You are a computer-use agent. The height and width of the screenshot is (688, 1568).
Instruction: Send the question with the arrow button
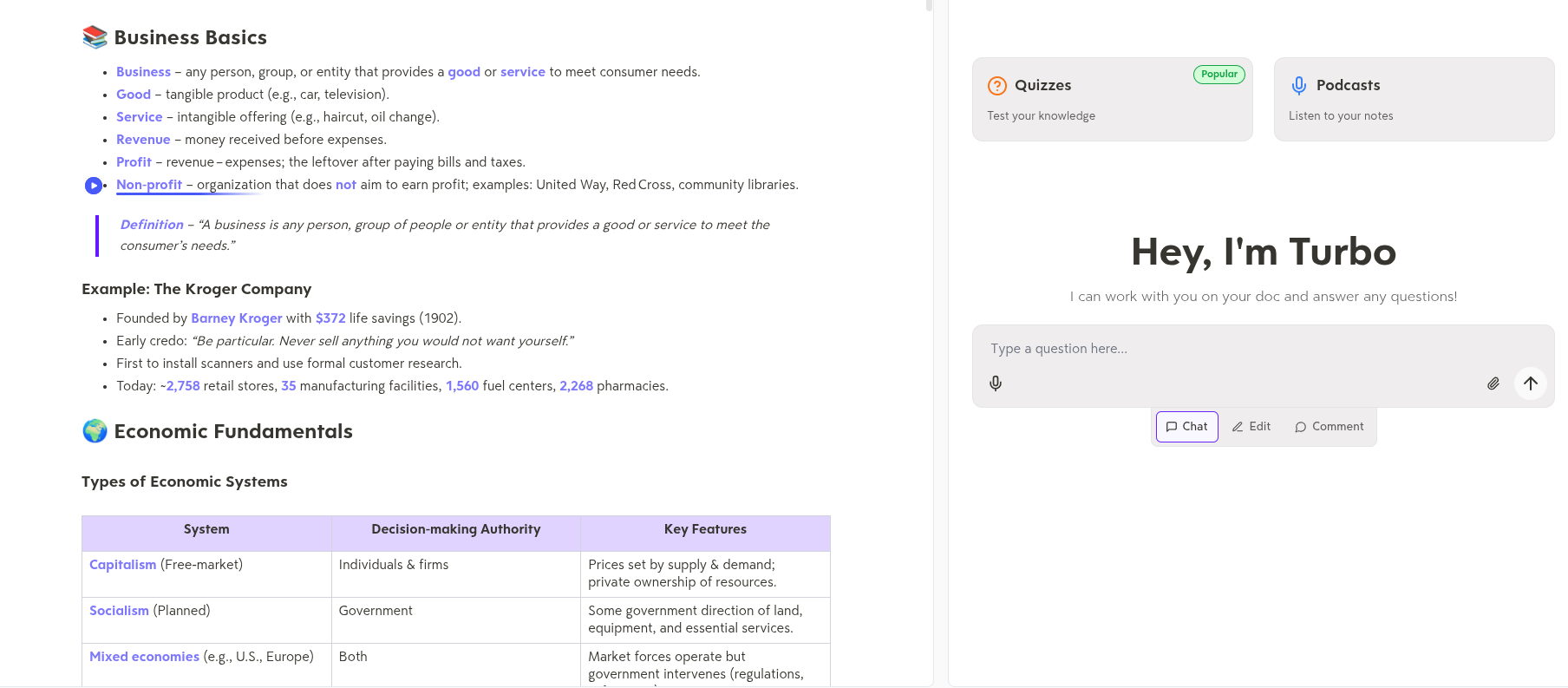click(x=1531, y=383)
